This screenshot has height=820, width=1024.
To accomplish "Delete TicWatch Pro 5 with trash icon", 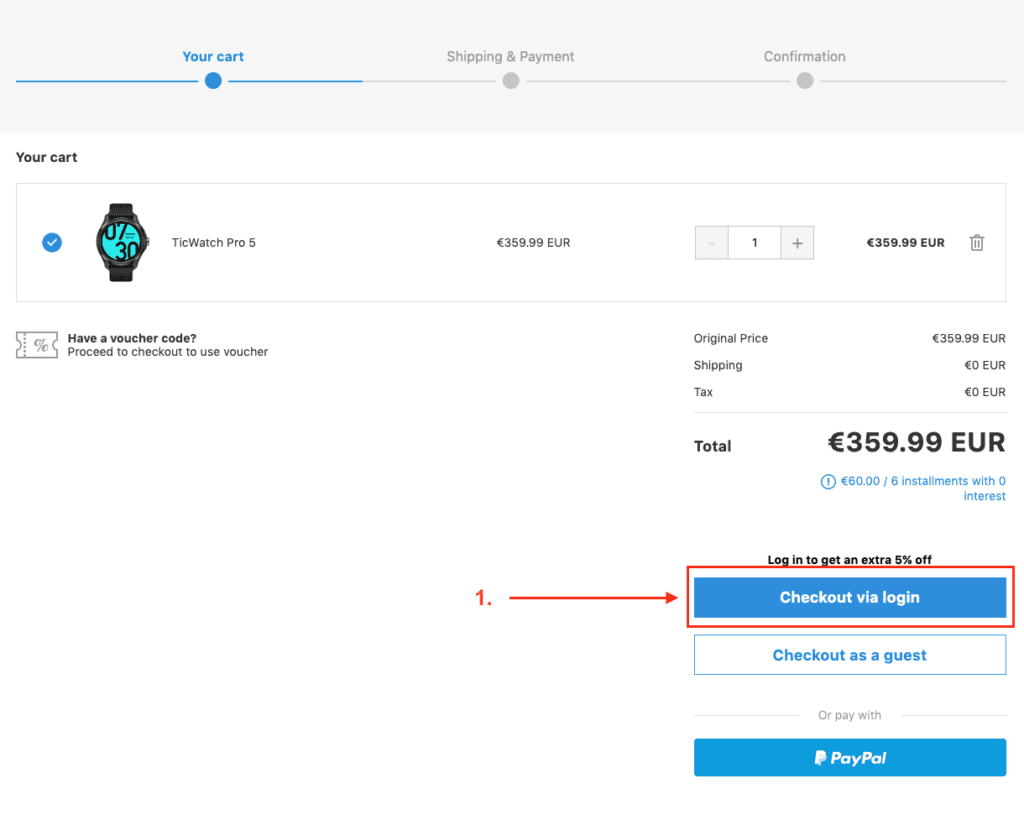I will click(977, 242).
